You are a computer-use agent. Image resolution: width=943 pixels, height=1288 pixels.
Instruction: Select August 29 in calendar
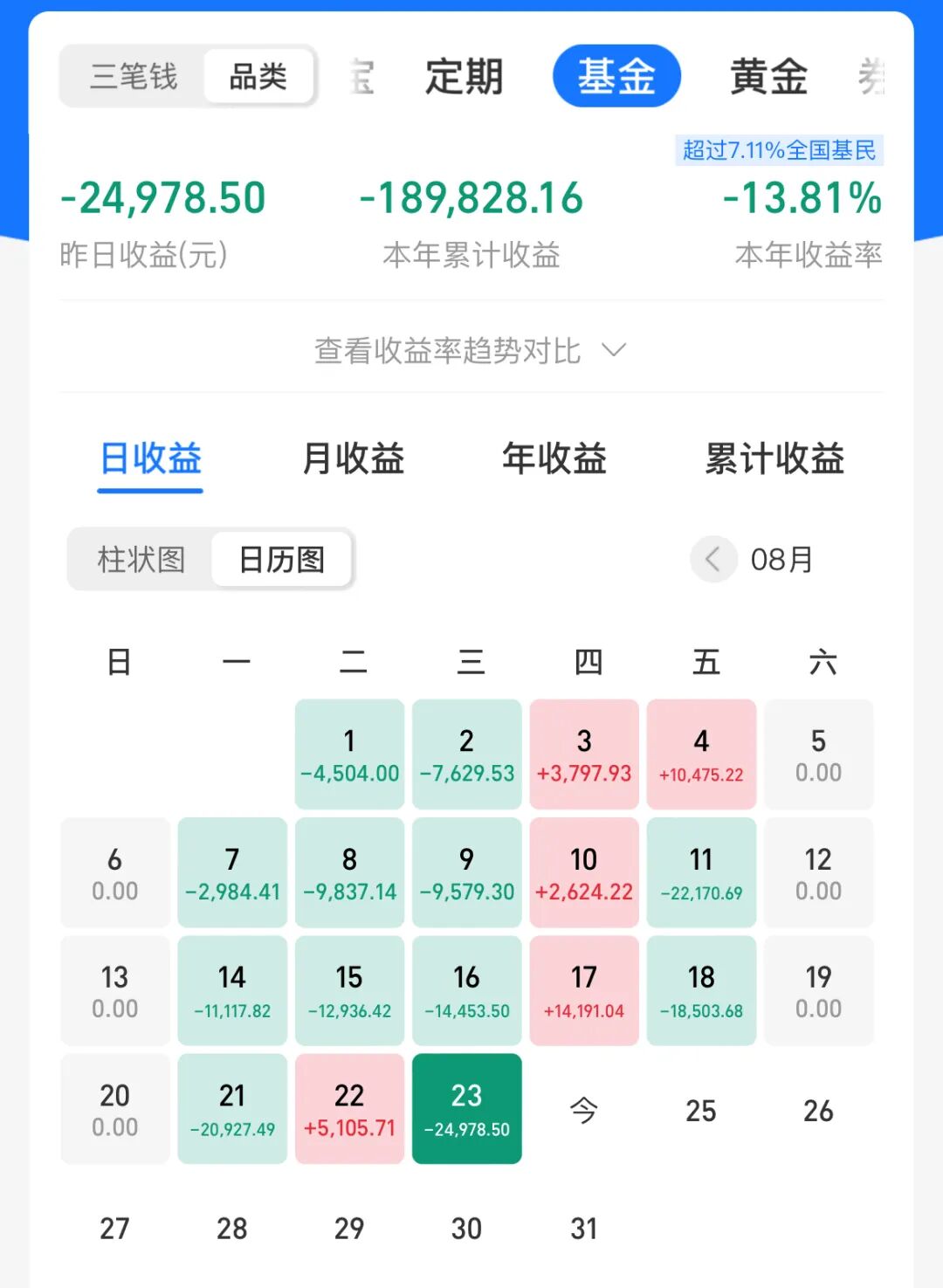pyautogui.click(x=349, y=1228)
